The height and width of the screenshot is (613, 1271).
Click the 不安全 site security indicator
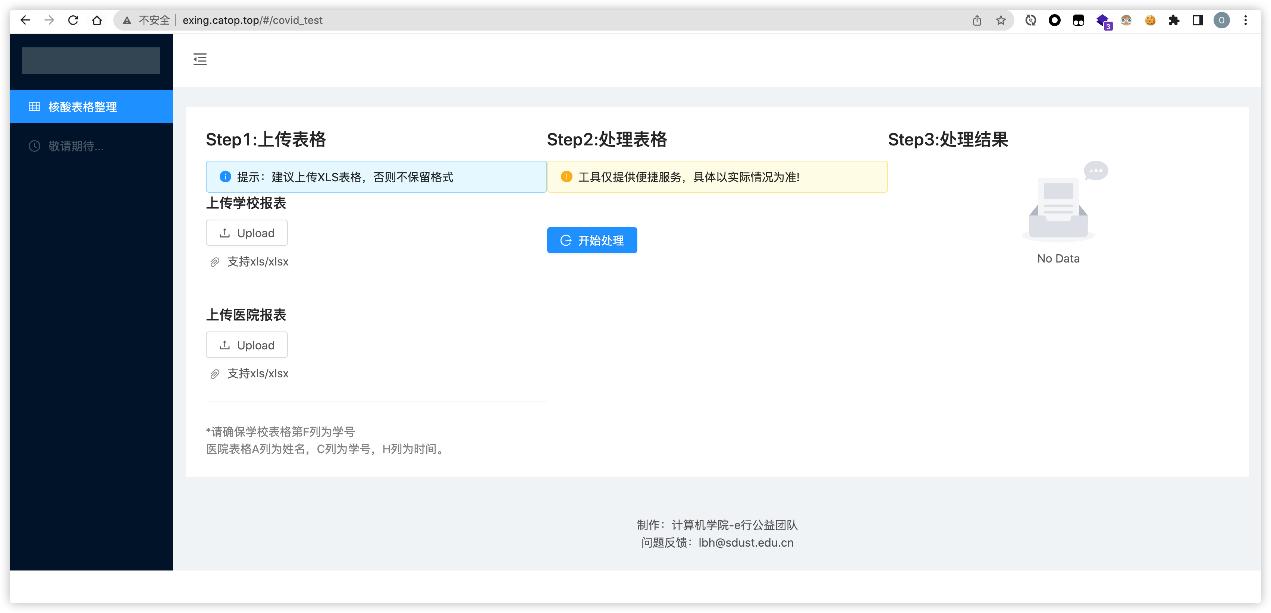[146, 20]
